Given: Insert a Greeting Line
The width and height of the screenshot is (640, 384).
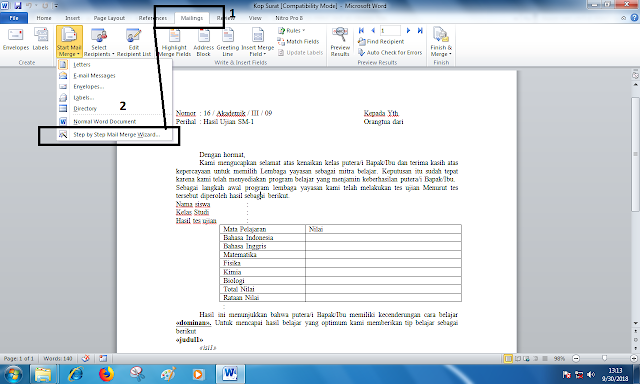Looking at the screenshot, I should pyautogui.click(x=228, y=42).
